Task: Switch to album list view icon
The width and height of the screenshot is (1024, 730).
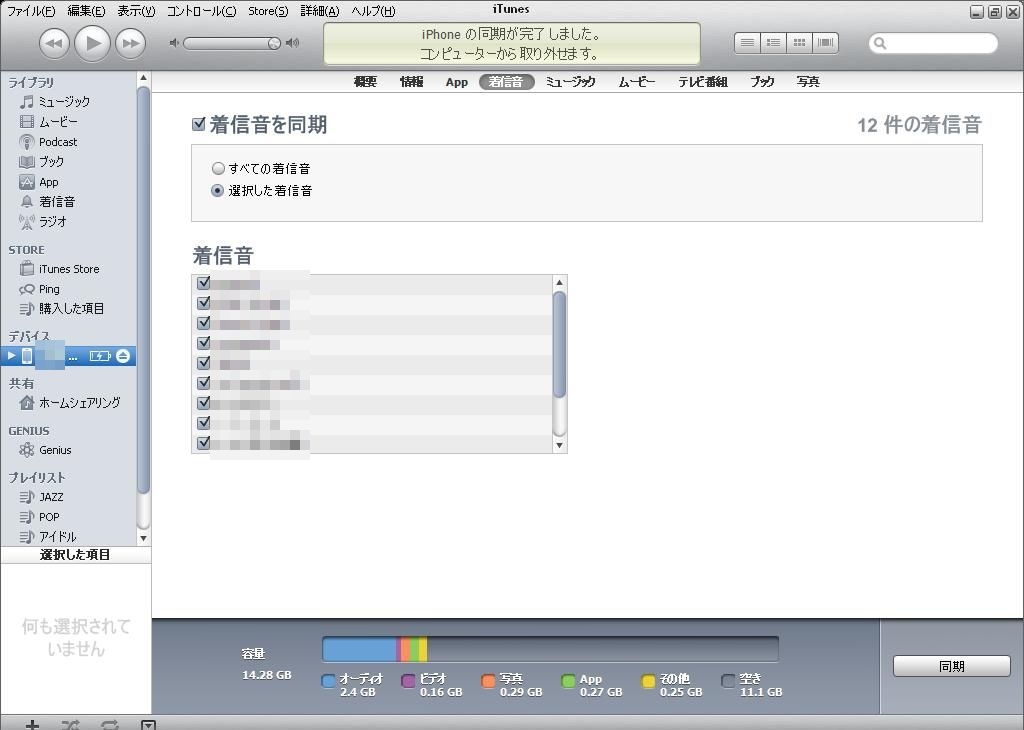Action: point(773,43)
